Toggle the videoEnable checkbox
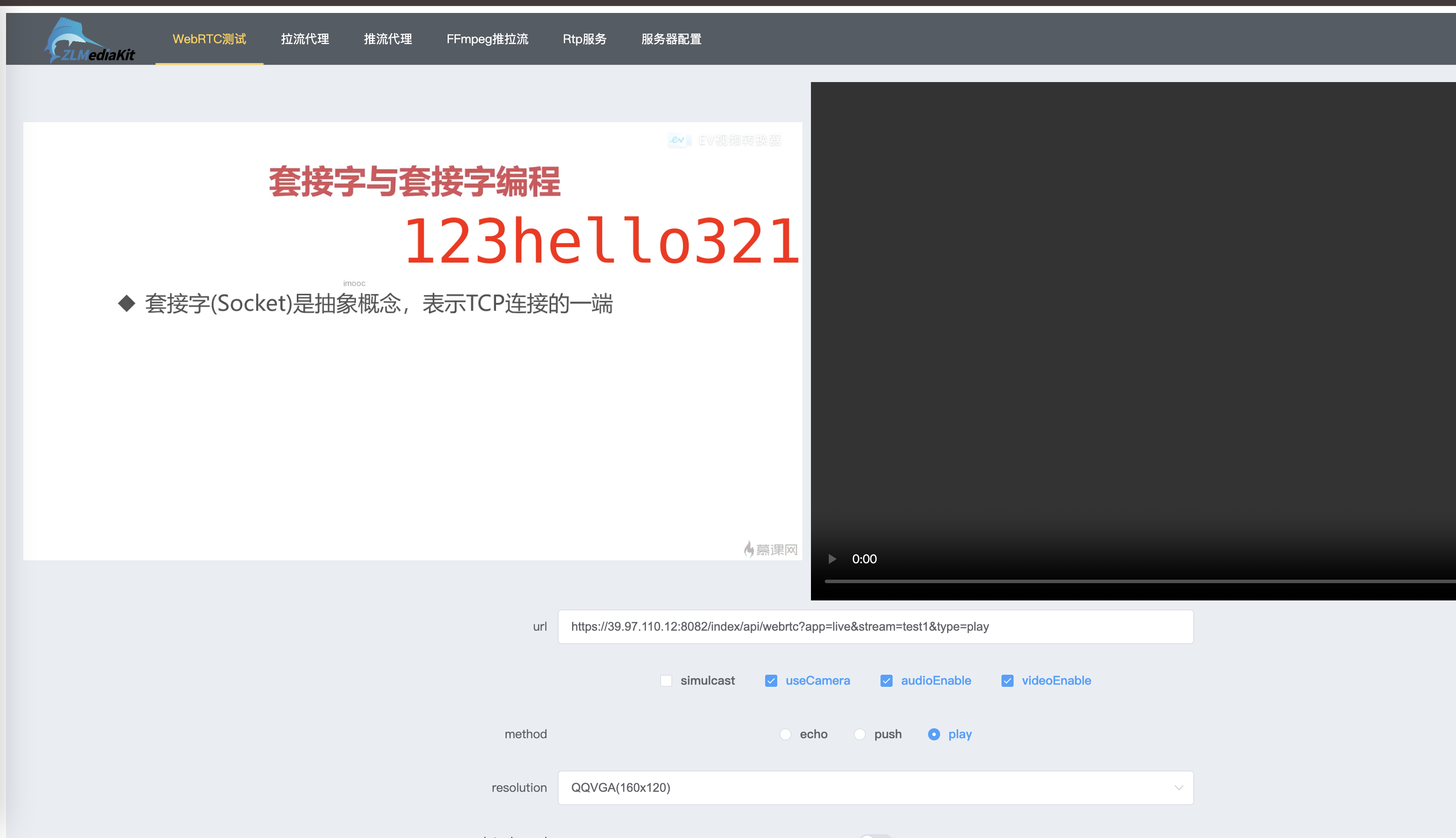 tap(1007, 681)
